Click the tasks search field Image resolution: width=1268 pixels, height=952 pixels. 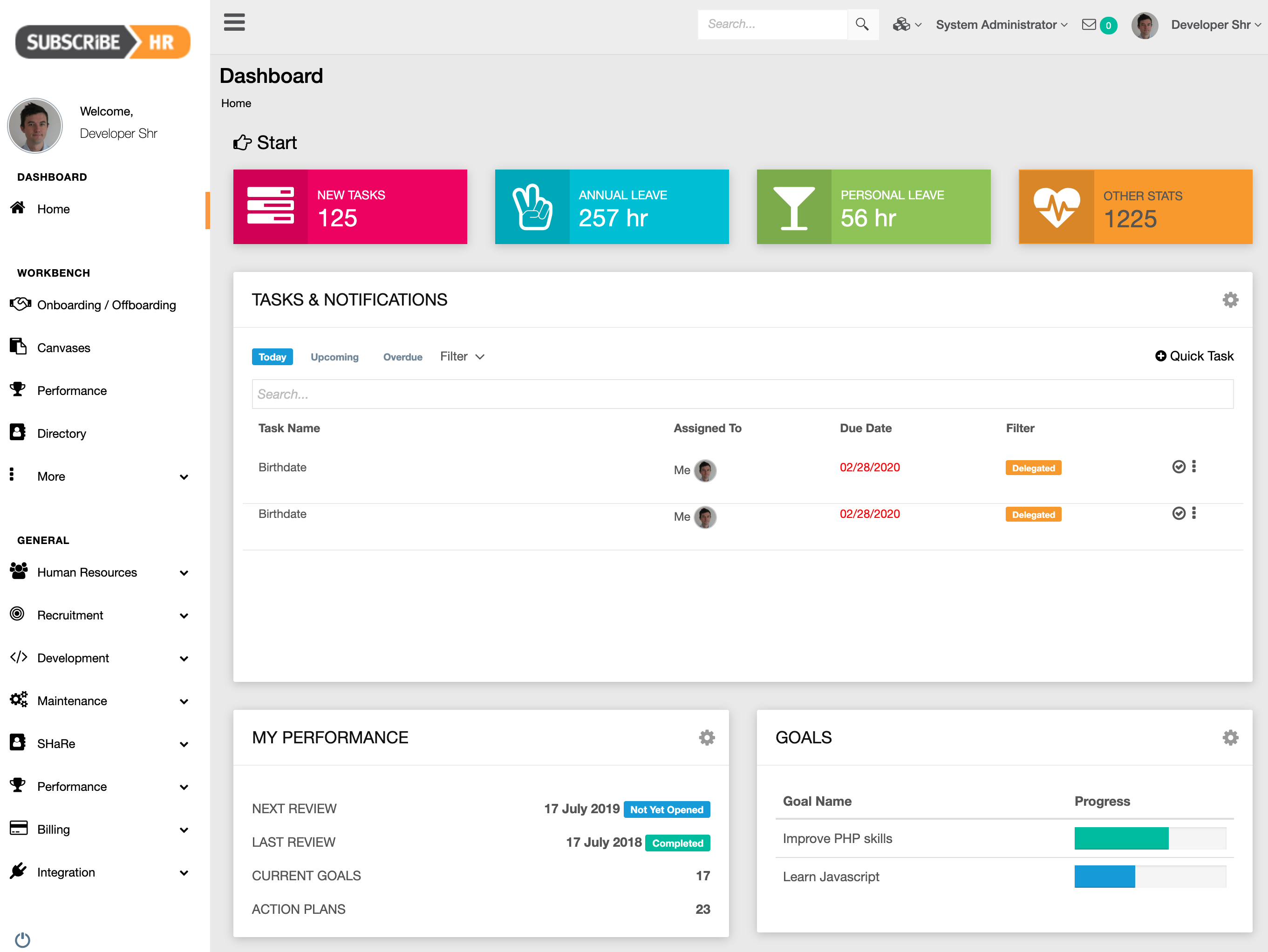742,394
